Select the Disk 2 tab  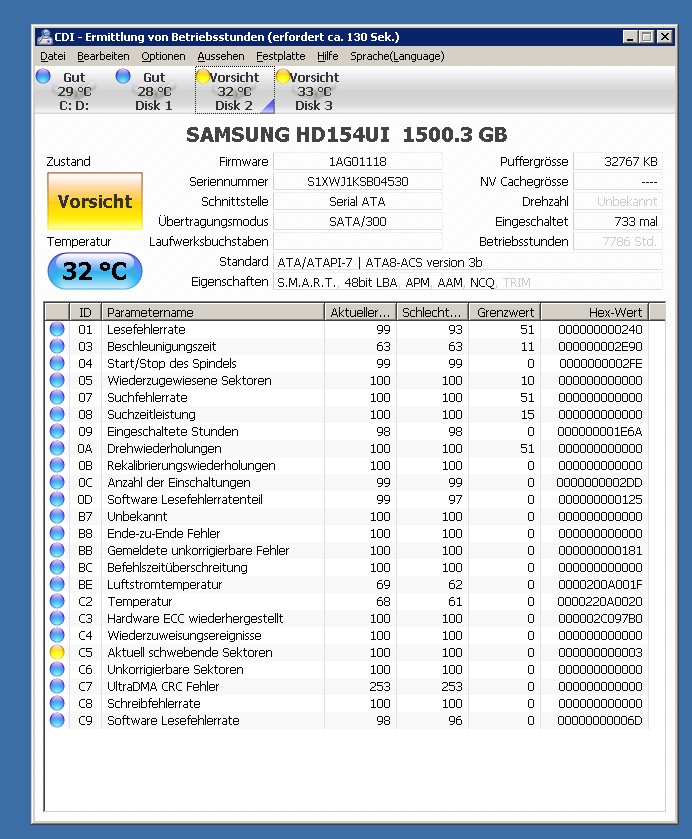tap(234, 90)
